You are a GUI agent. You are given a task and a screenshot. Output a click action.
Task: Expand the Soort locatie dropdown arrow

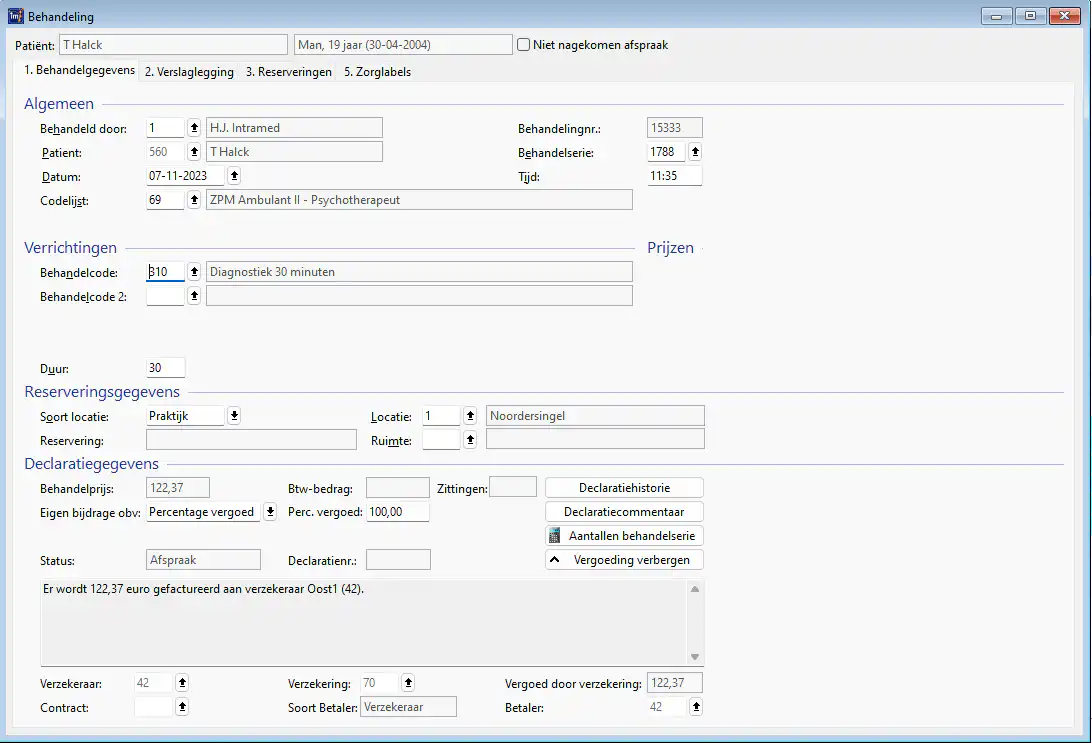coord(235,416)
